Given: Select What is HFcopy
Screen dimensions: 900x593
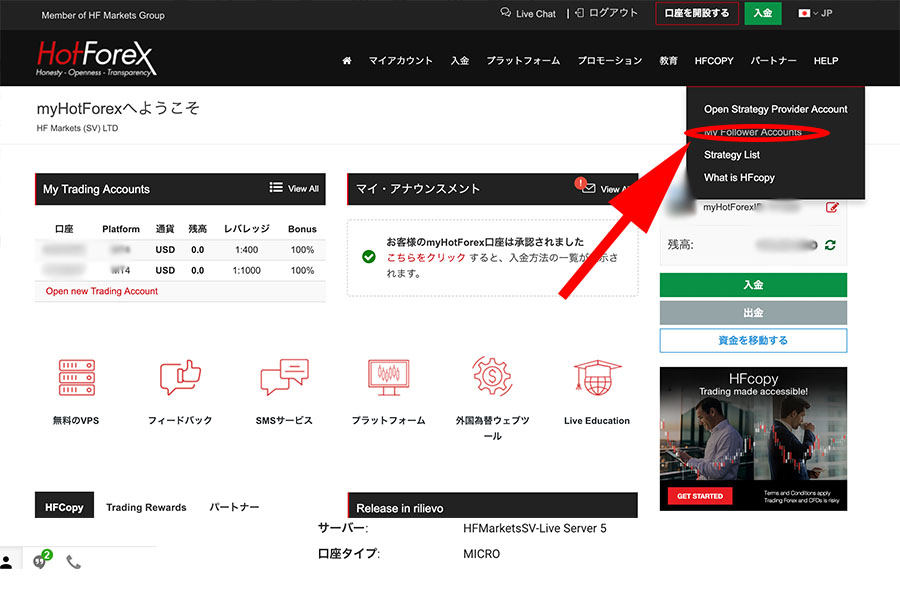Looking at the screenshot, I should [x=739, y=178].
